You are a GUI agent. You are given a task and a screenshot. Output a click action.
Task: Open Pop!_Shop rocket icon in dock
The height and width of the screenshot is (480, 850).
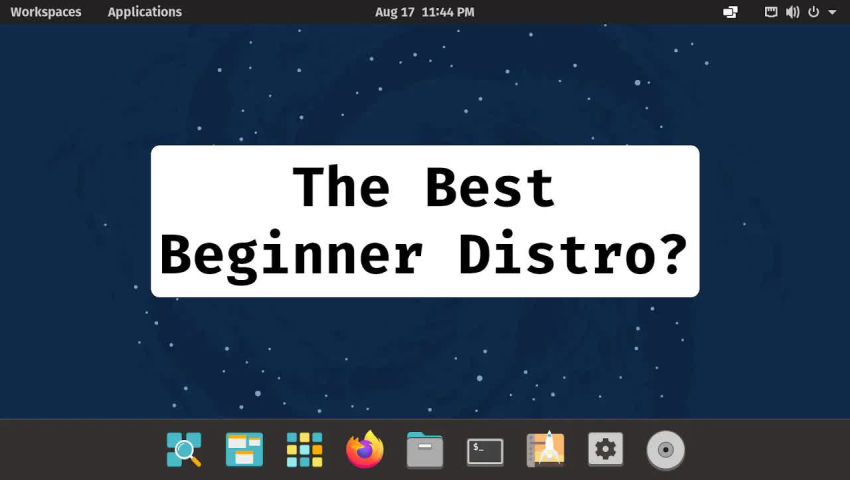[x=545, y=450]
